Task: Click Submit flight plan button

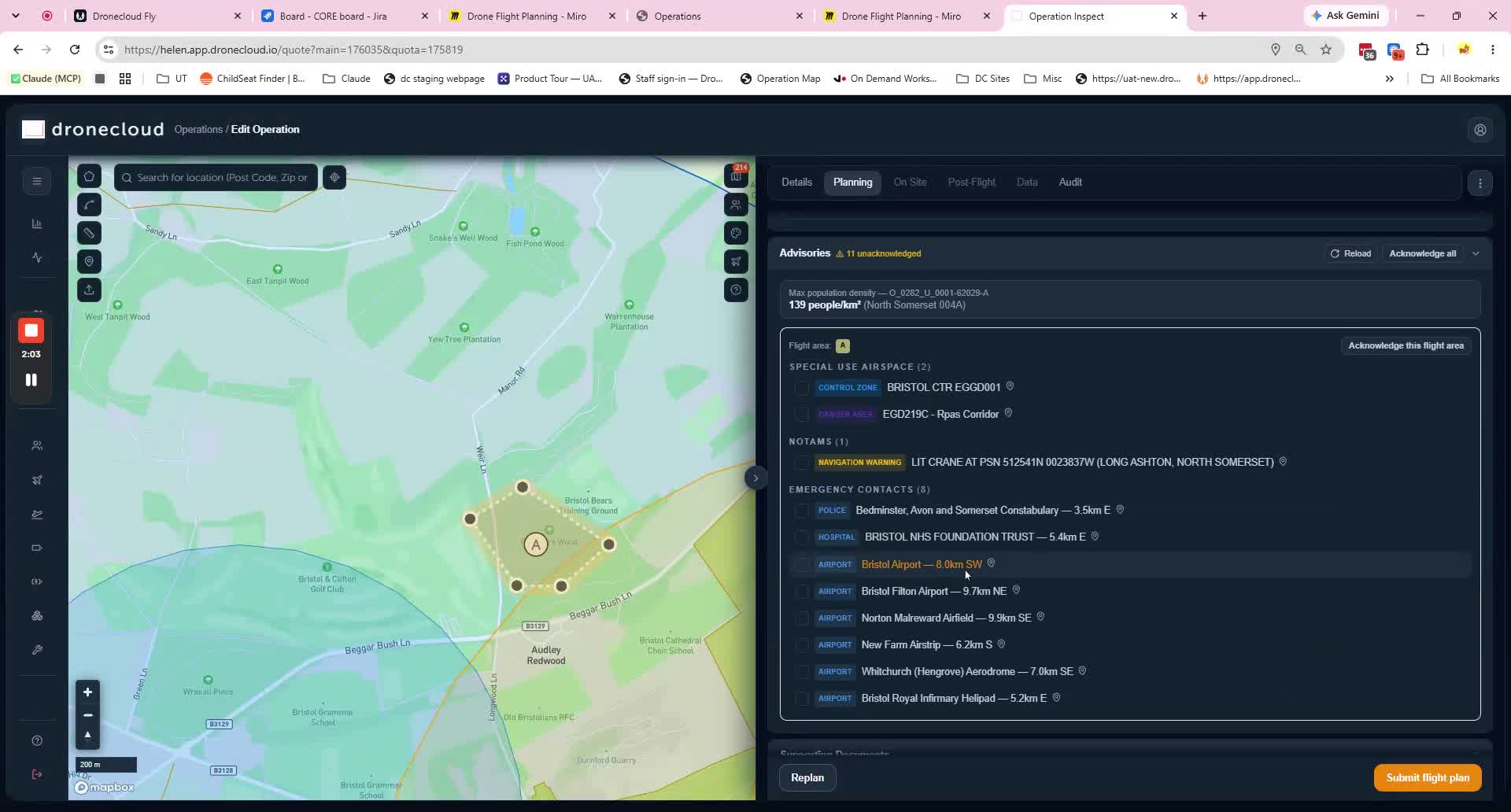Action: [1428, 777]
